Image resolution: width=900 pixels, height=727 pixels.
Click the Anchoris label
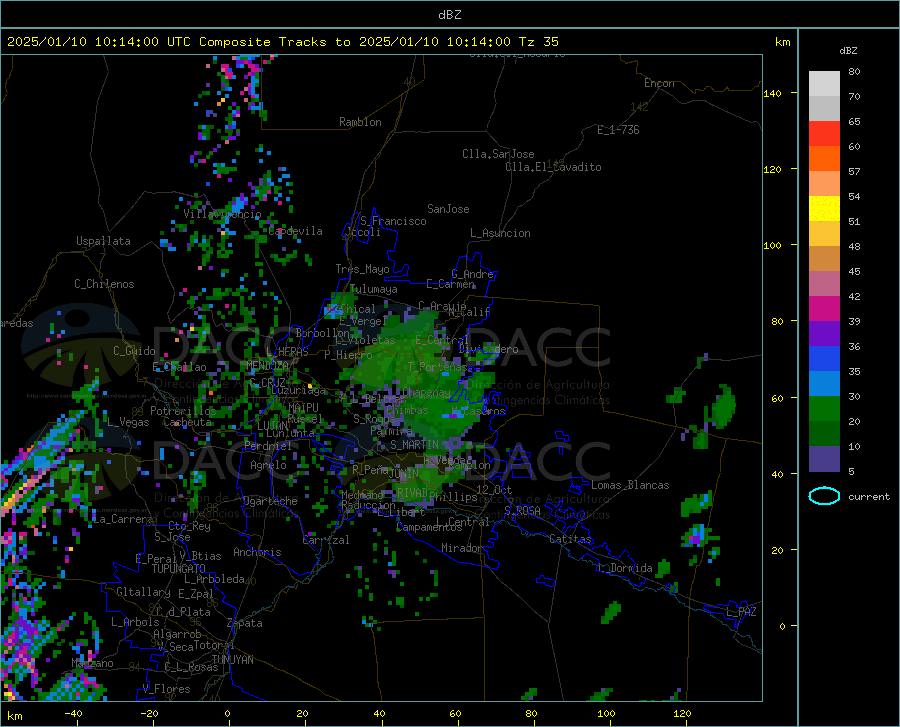coord(257,552)
